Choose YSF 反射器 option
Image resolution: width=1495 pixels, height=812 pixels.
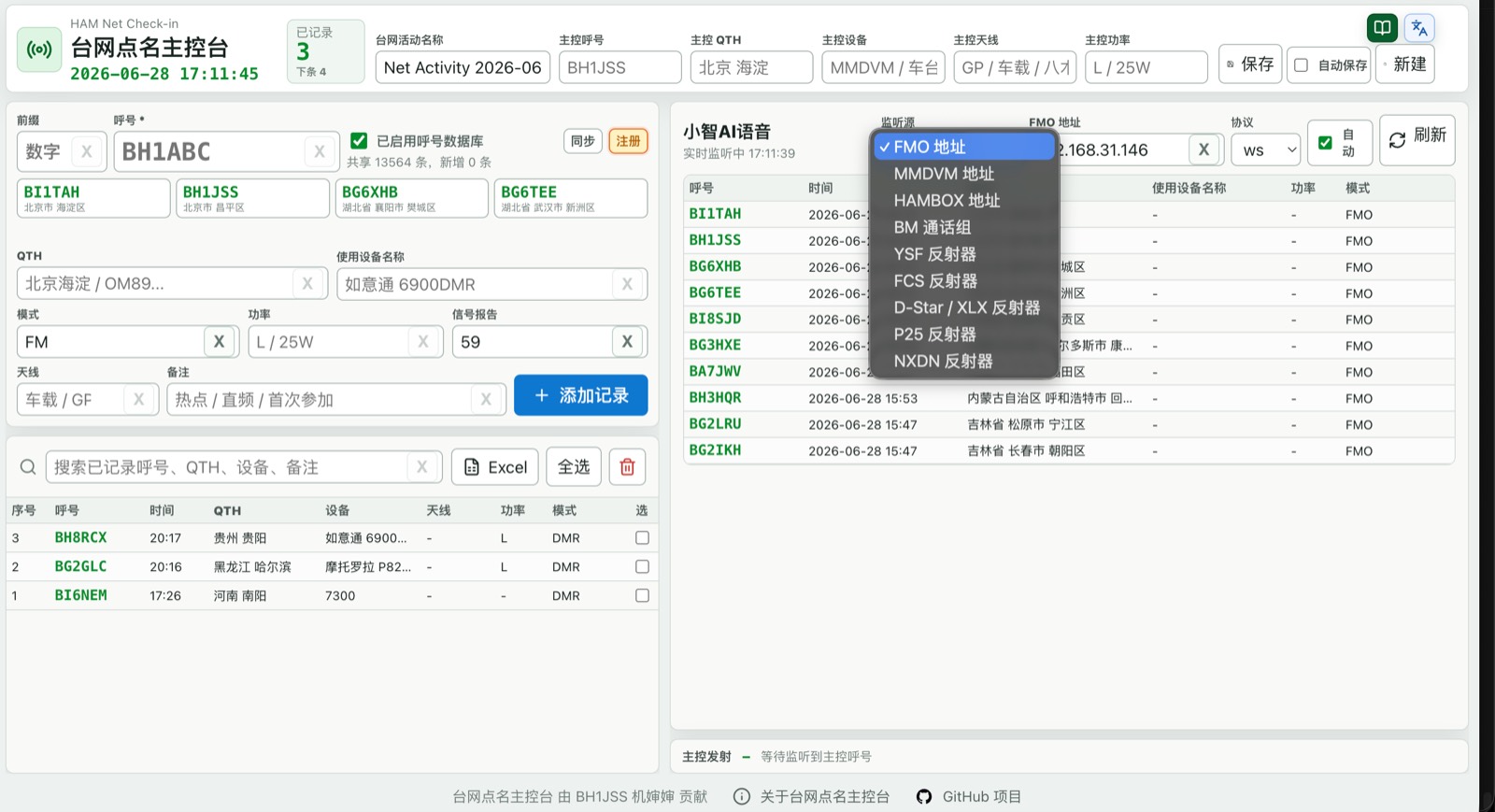pyautogui.click(x=963, y=254)
